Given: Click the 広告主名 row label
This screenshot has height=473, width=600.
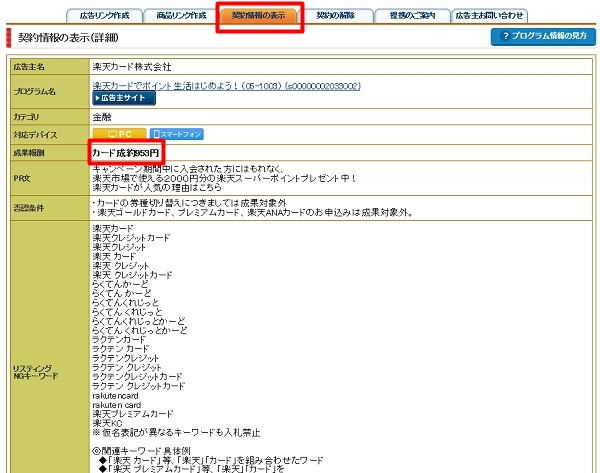Looking at the screenshot, I should coord(29,67).
